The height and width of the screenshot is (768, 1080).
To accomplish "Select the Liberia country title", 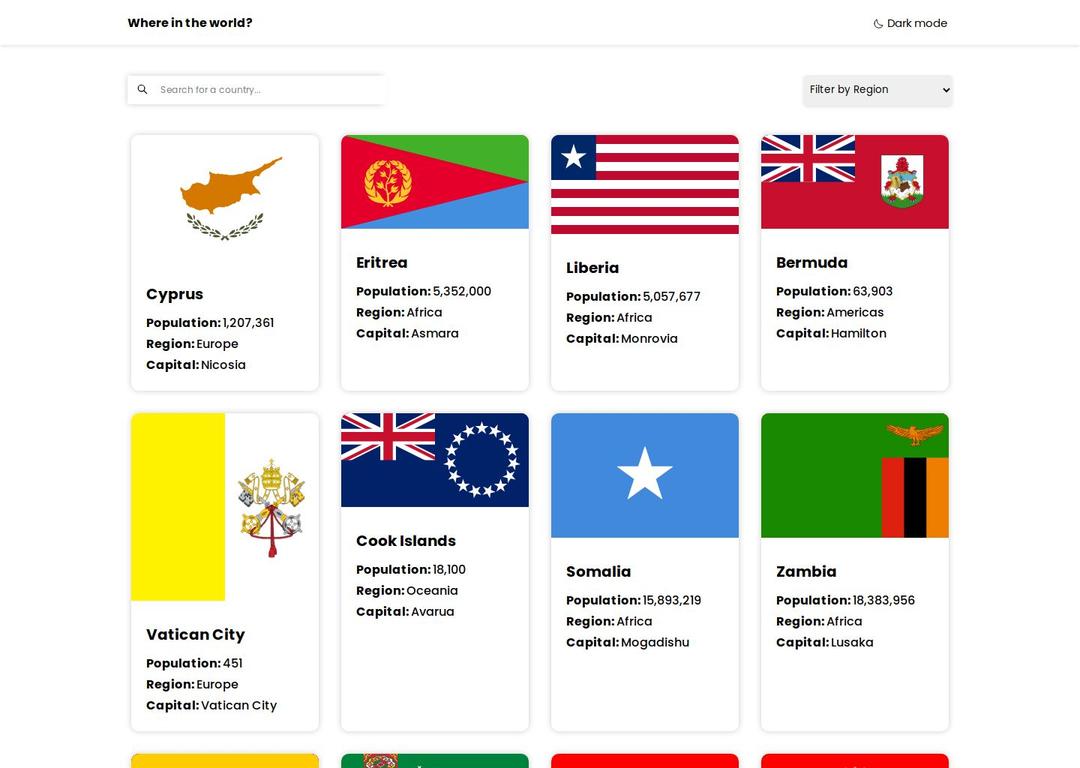I will coord(593,268).
